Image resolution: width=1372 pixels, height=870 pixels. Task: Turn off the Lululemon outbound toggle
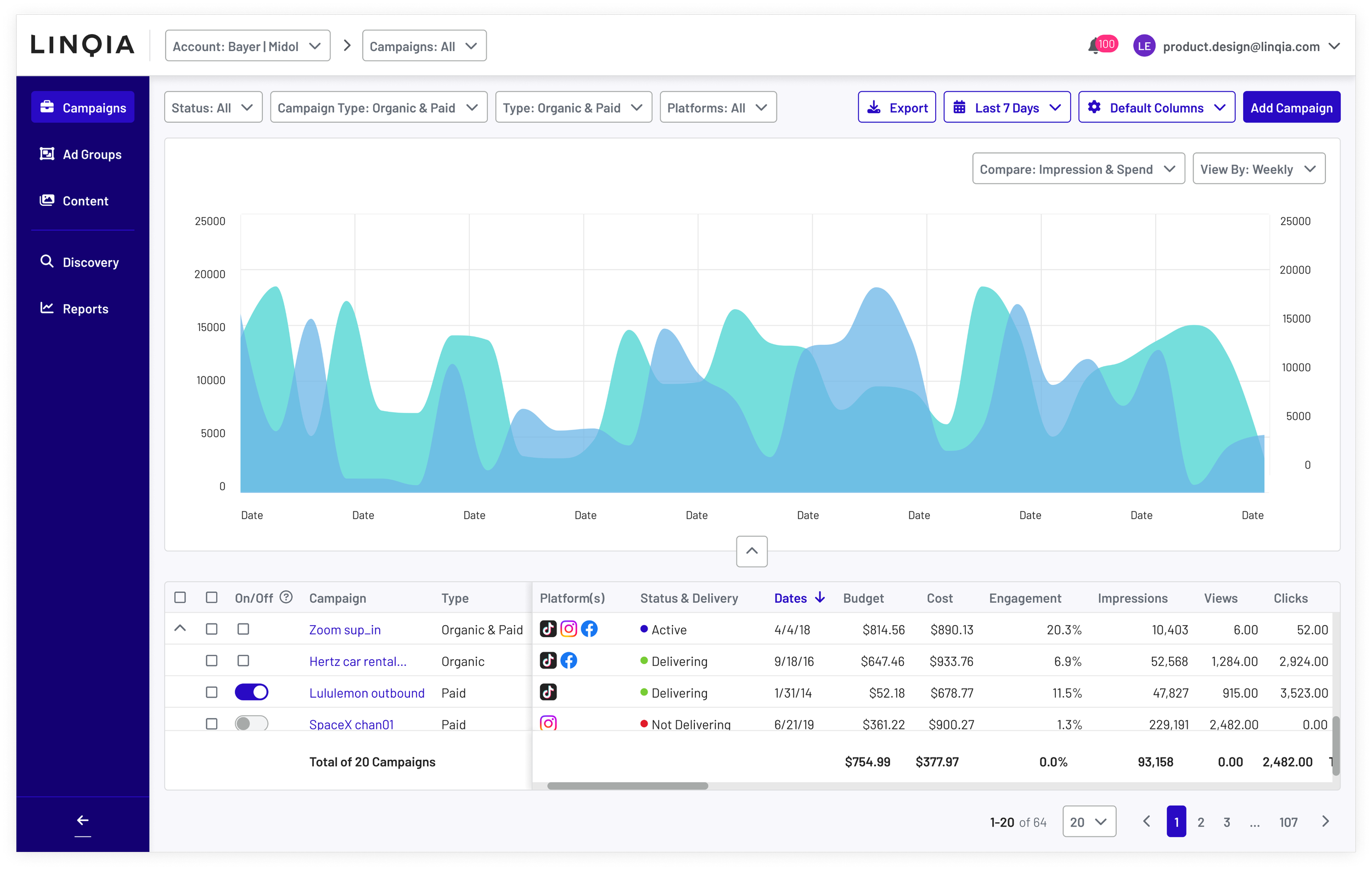(251, 692)
